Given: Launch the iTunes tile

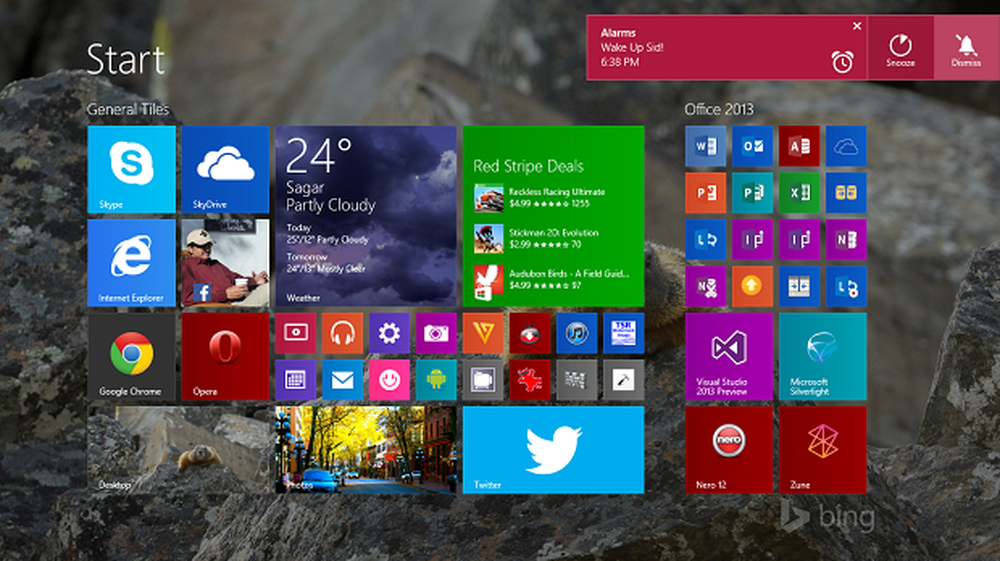Looking at the screenshot, I should tap(577, 333).
